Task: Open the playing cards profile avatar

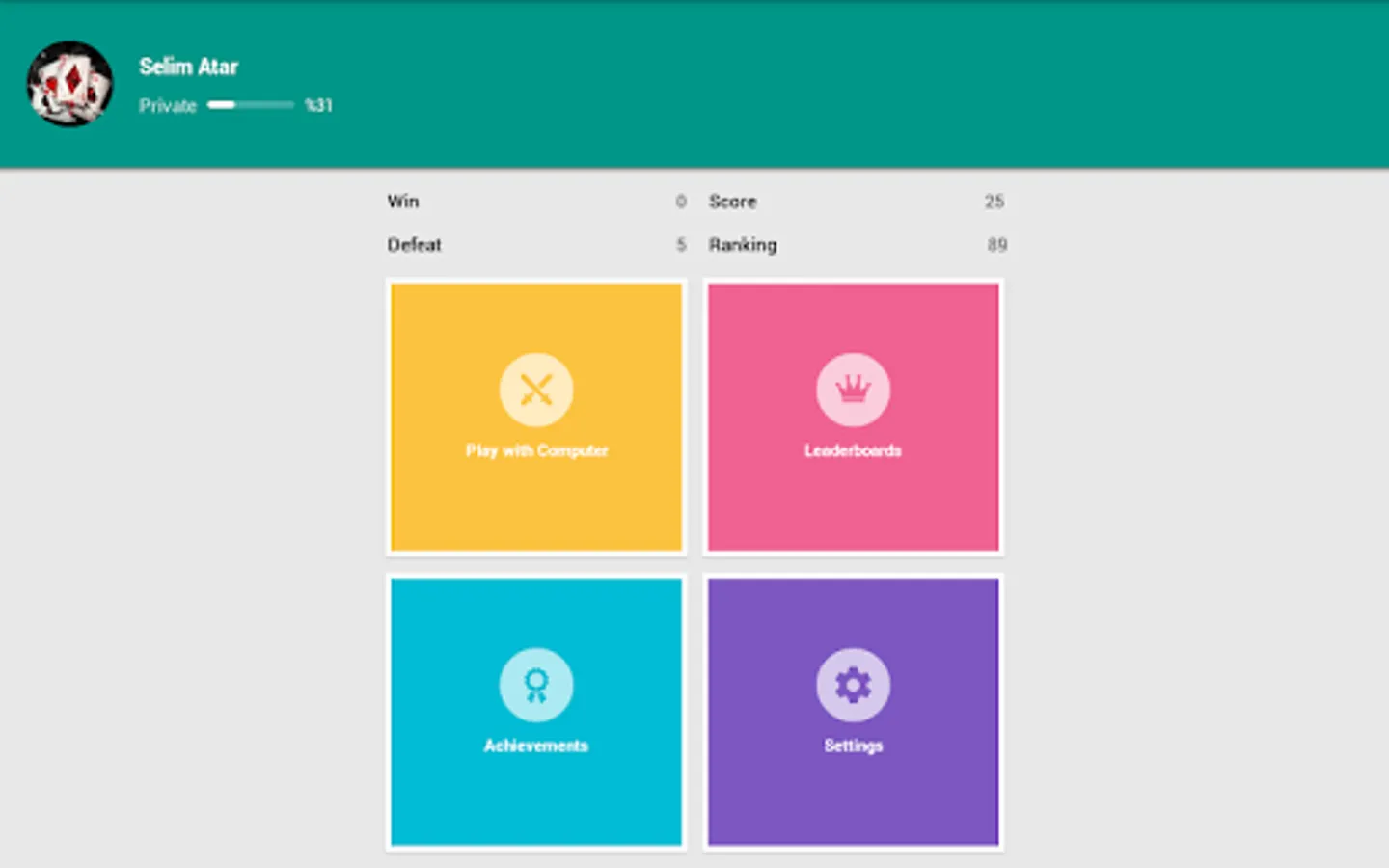Action: tap(69, 84)
